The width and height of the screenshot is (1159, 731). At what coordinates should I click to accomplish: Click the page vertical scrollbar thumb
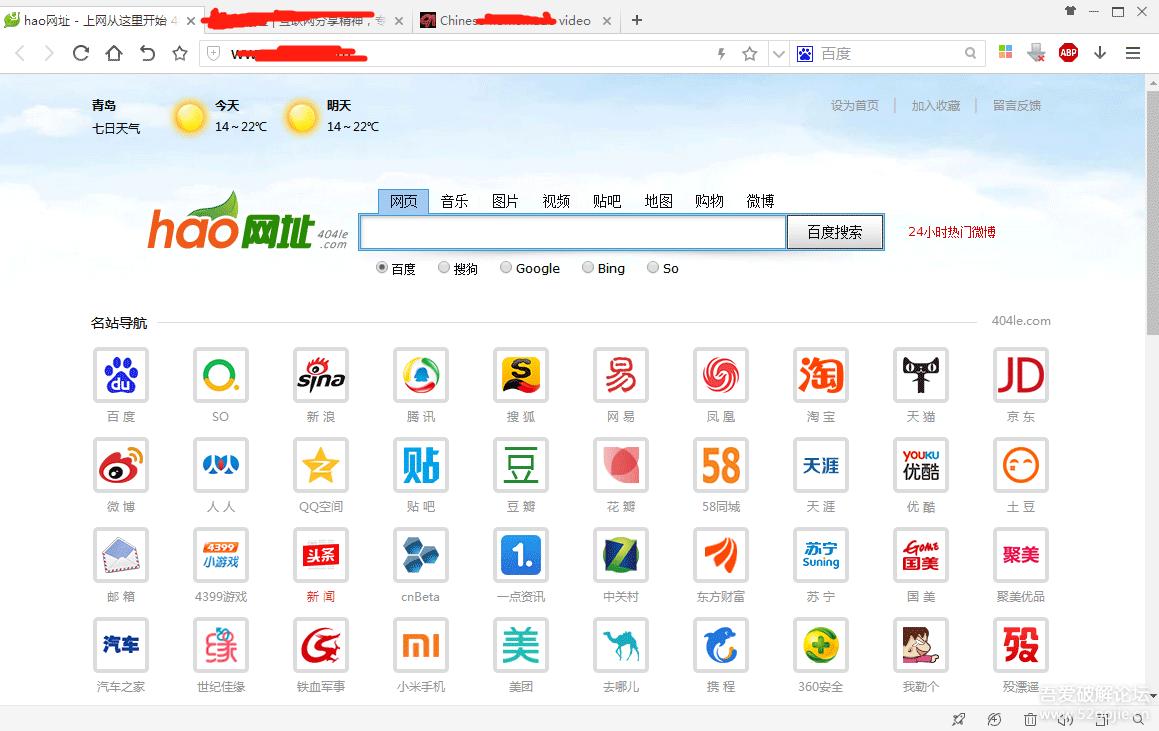pyautogui.click(x=1152, y=214)
